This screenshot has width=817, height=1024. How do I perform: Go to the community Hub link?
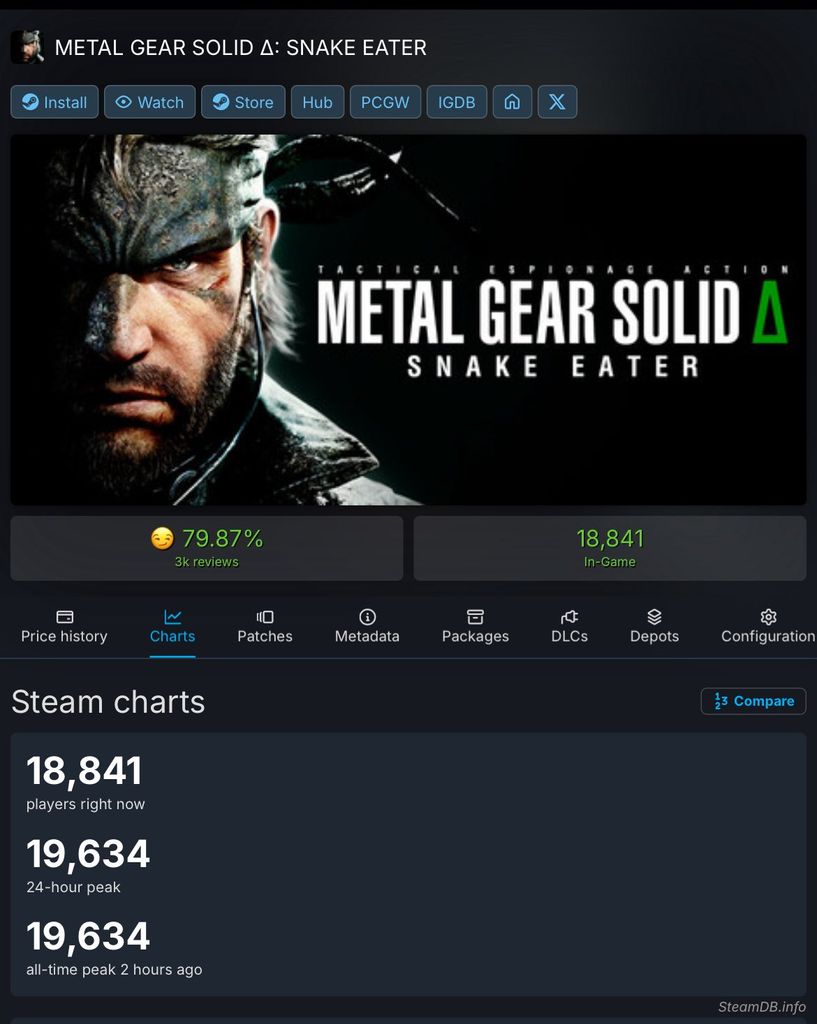[317, 102]
